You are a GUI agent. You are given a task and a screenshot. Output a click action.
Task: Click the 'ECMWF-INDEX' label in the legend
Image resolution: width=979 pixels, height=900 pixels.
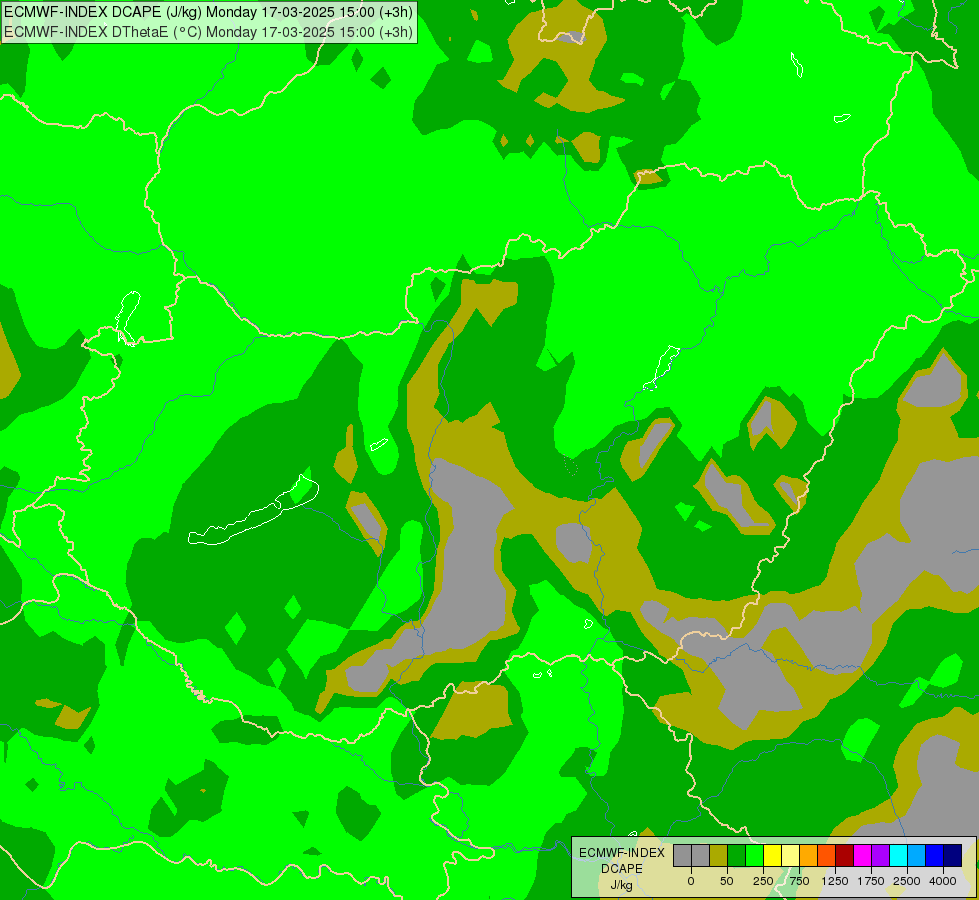(x=622, y=853)
